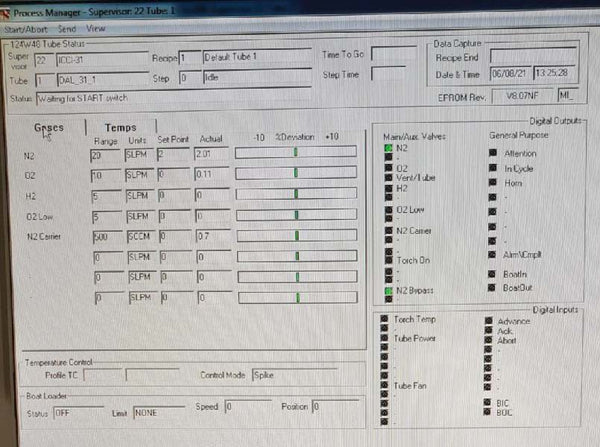The height and width of the screenshot is (447, 600).
Task: Click the N2 deviation bar
Action: [x=296, y=152]
